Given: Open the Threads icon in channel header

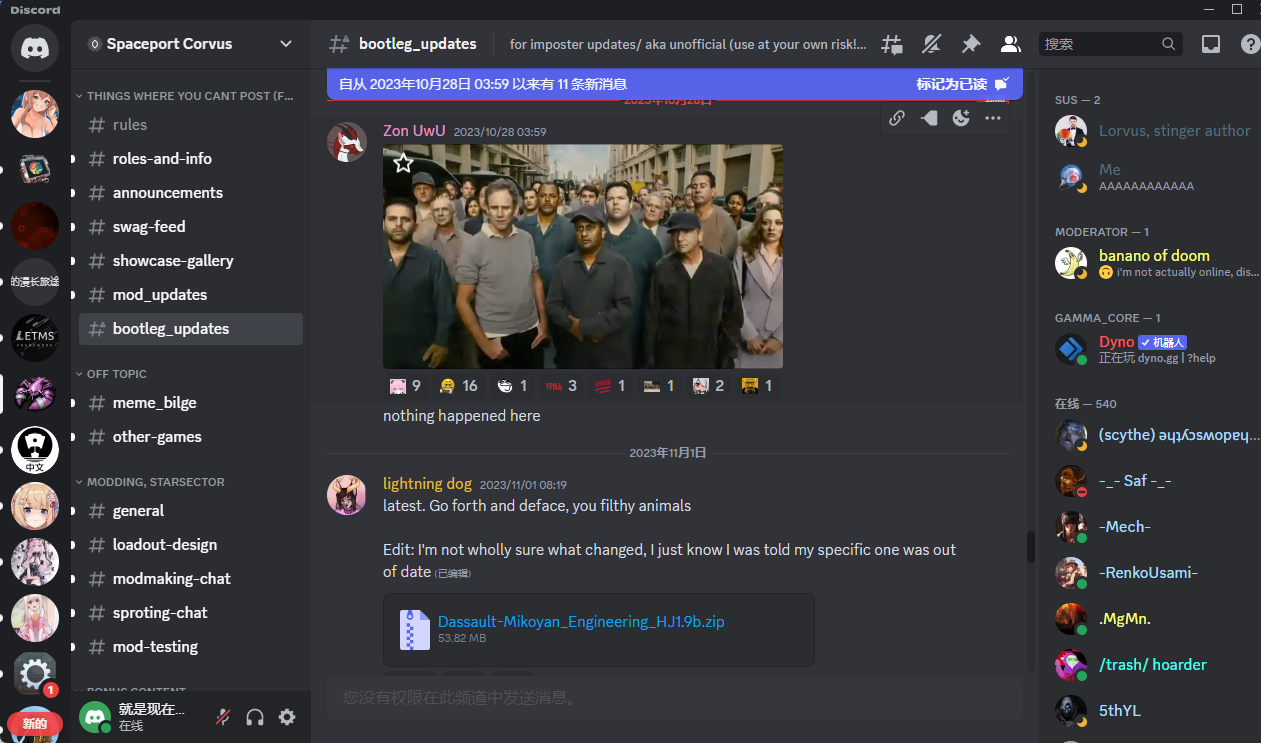Looking at the screenshot, I should click(891, 44).
